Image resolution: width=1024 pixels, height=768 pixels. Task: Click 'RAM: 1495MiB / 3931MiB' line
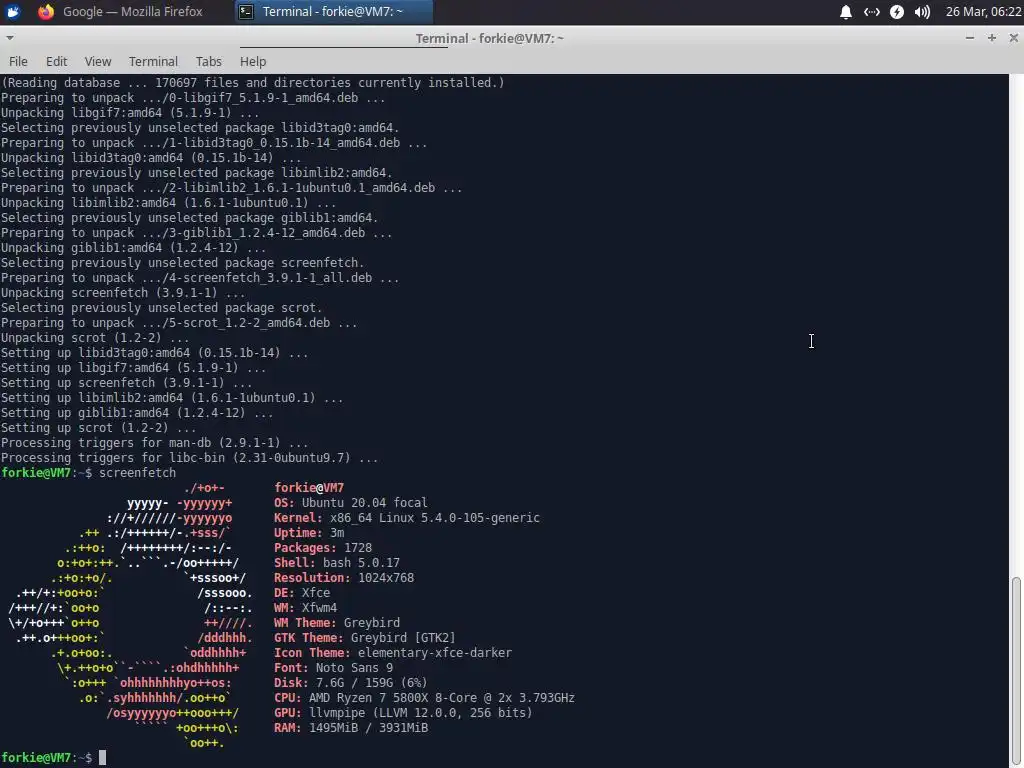pos(351,728)
